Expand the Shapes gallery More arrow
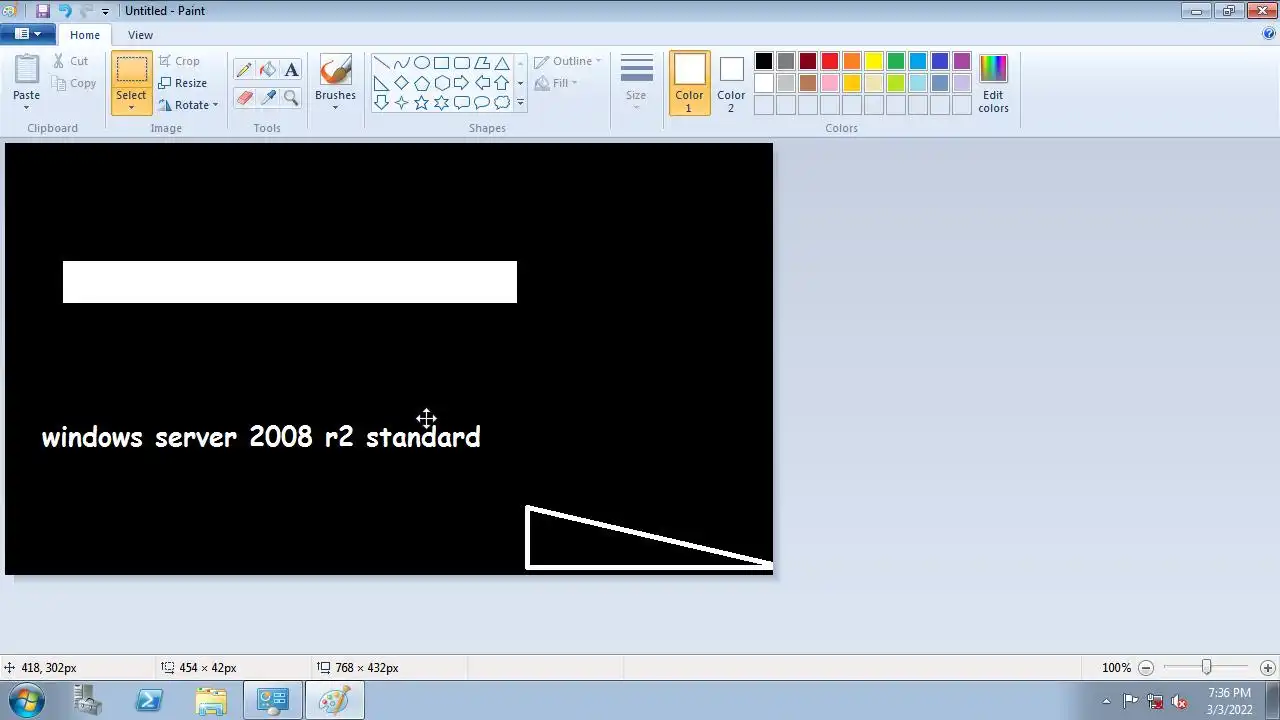 click(520, 102)
